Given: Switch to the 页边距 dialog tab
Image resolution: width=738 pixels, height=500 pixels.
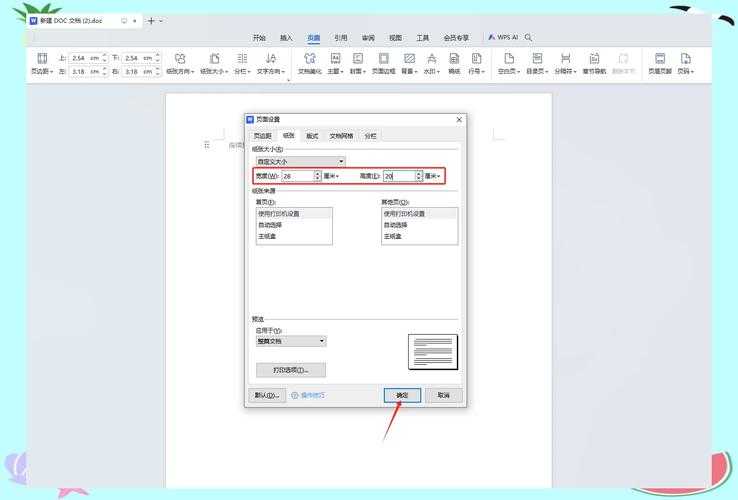Looking at the screenshot, I should 262,135.
